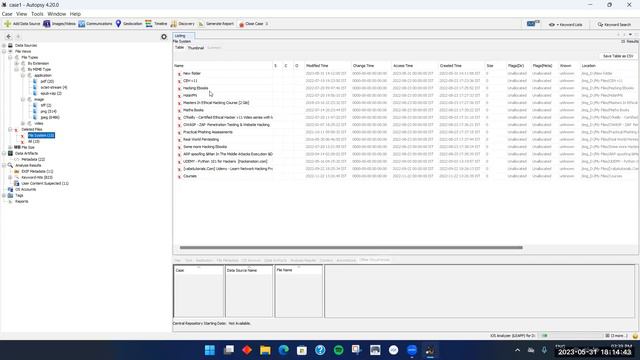This screenshot has height=360, width=640.
Task: Select the File Size node
Action: pyautogui.click(x=28, y=147)
